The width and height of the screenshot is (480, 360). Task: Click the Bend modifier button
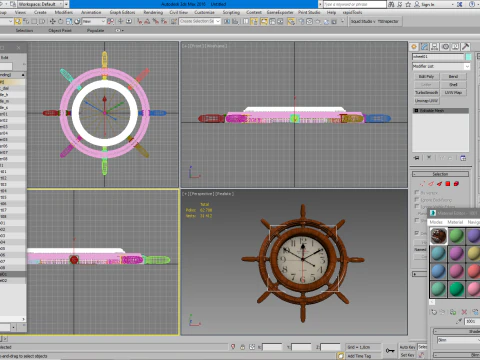453,77
